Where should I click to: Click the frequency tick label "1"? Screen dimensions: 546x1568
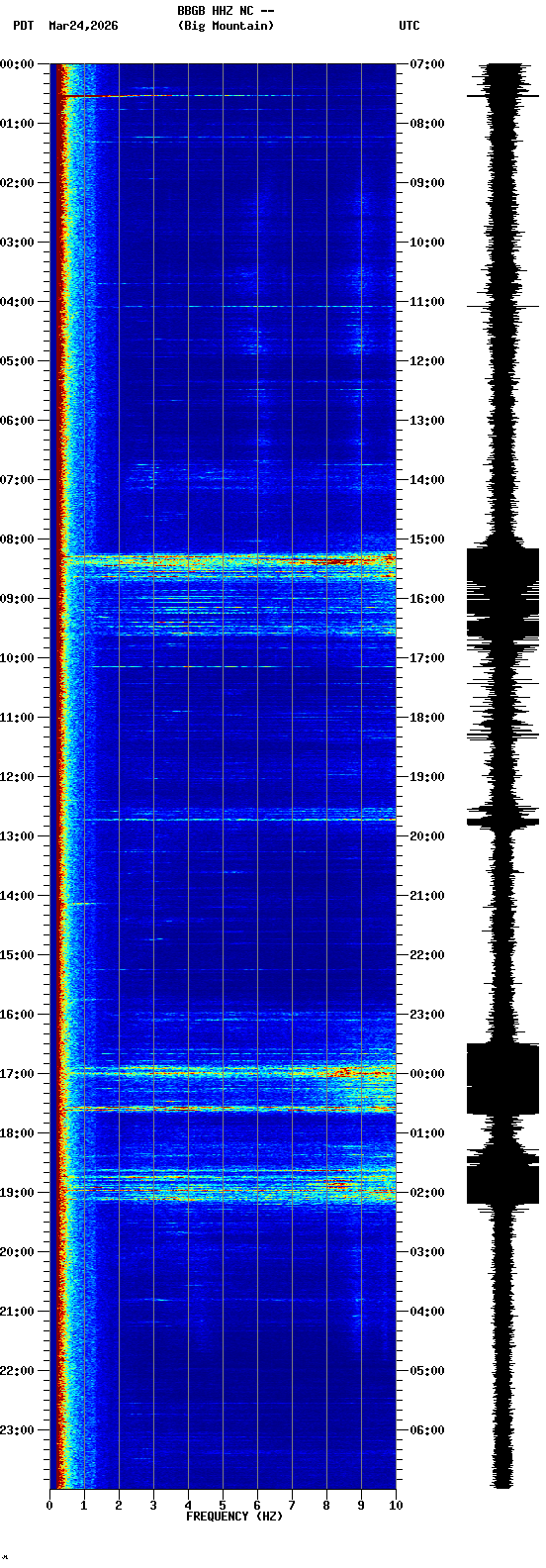coord(84,1506)
